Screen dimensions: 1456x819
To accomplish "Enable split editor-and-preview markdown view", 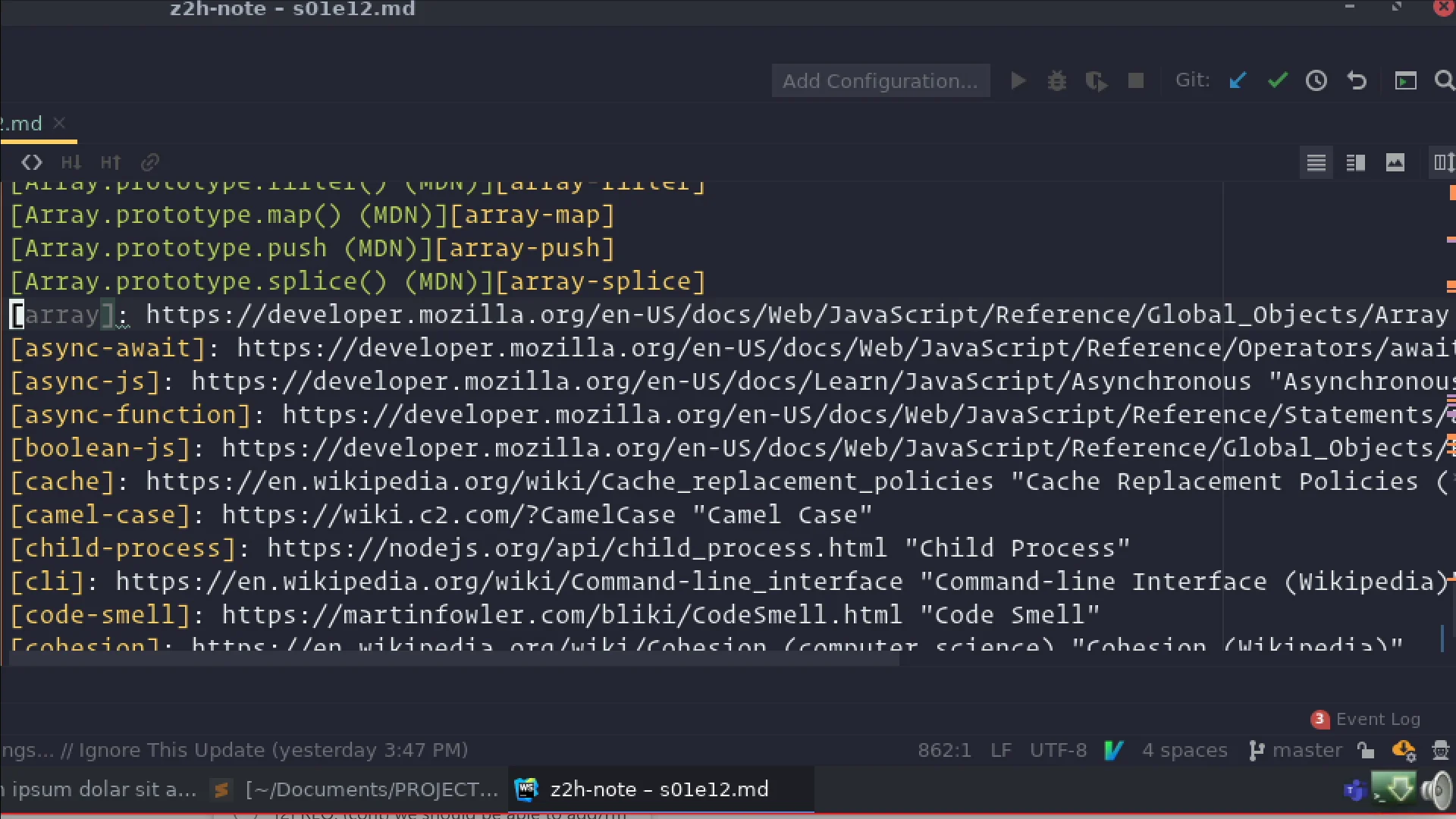I will 1356,162.
